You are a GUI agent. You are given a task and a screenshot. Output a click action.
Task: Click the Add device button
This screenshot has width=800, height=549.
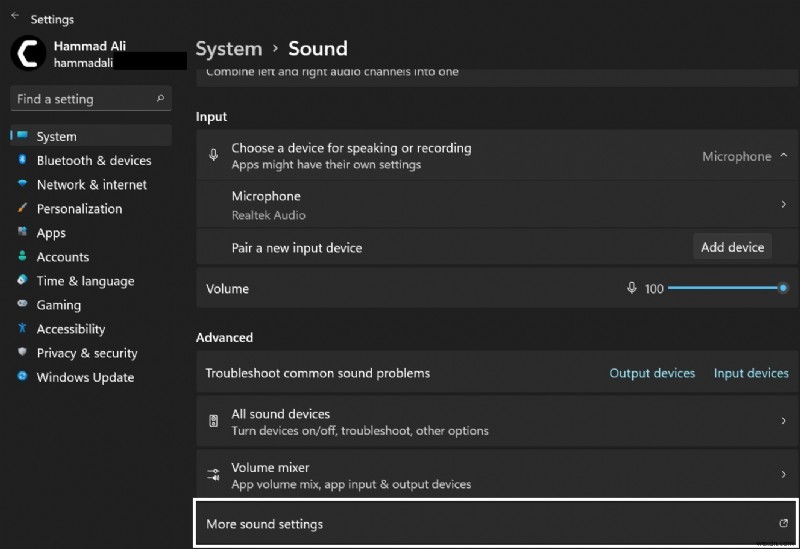732,247
